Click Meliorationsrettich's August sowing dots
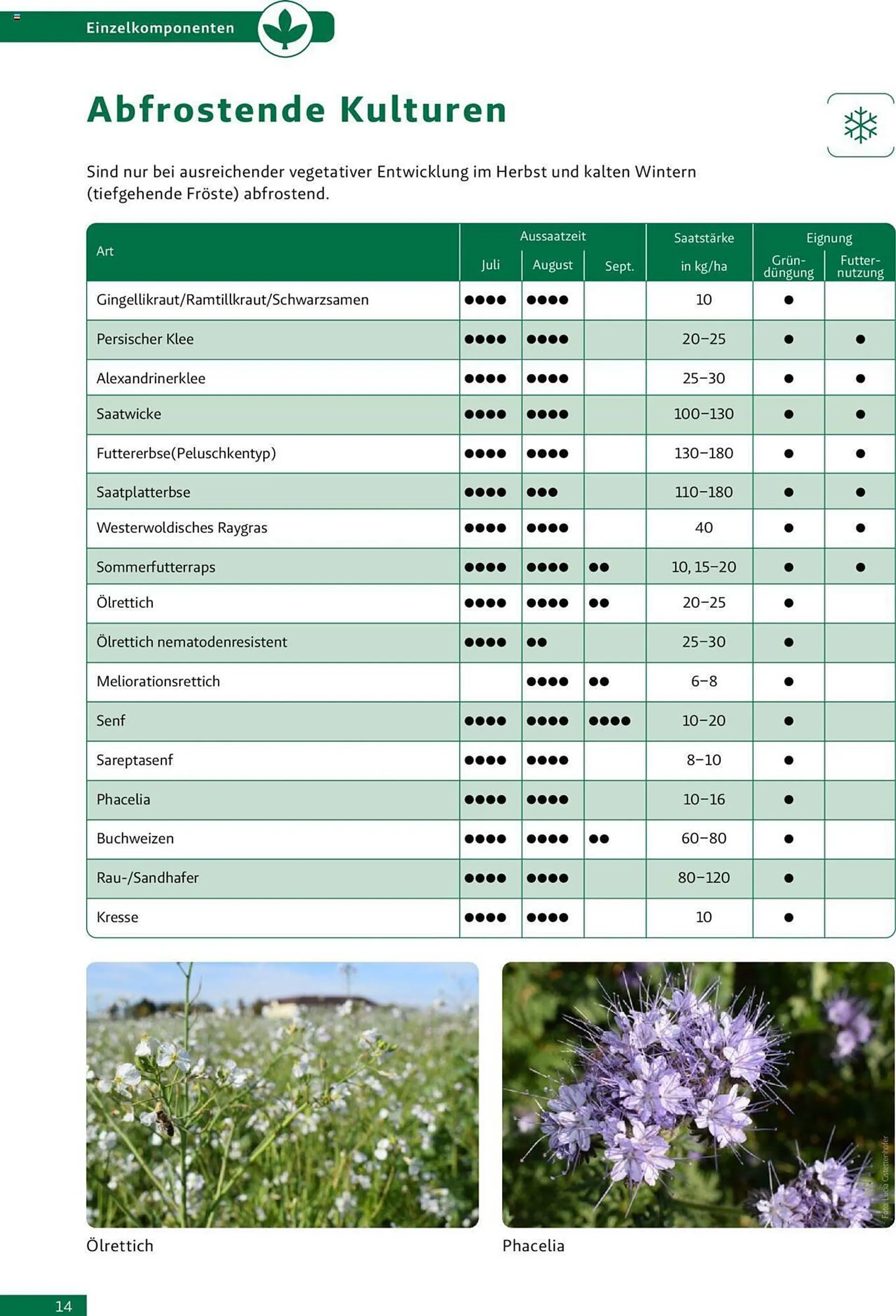 pos(547,682)
